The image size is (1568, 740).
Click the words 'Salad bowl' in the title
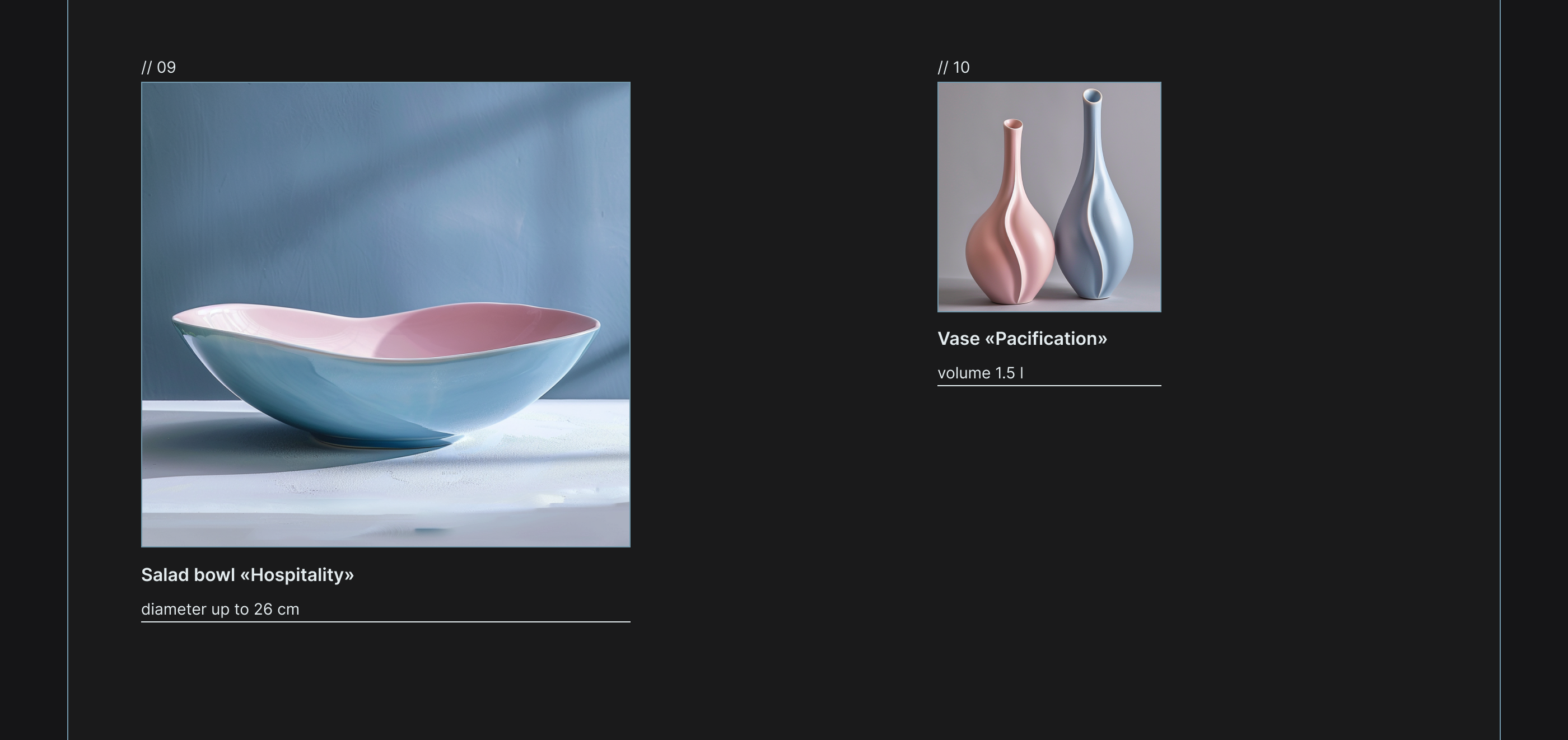pyautogui.click(x=188, y=575)
